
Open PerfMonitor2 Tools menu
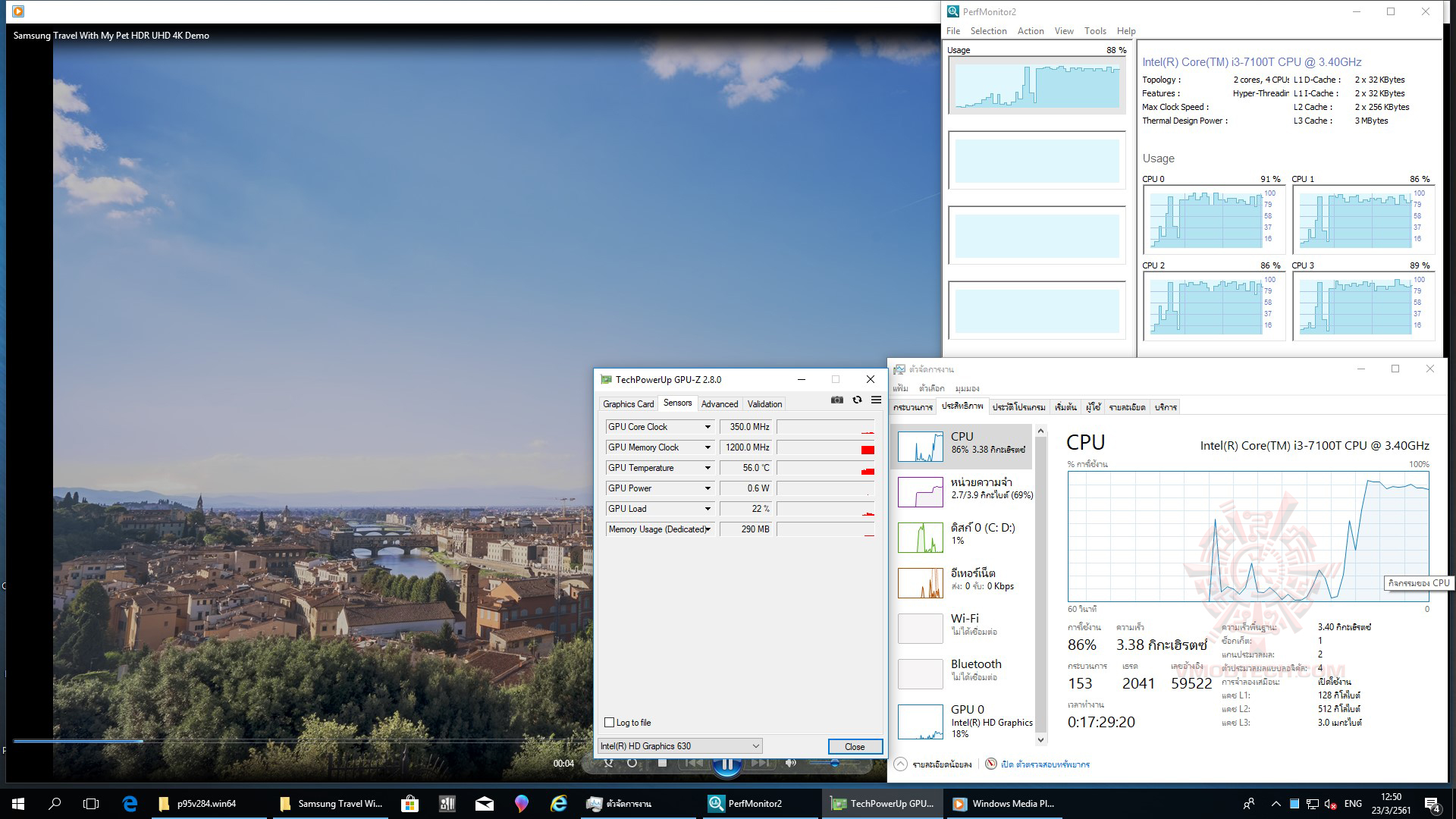coord(1095,31)
